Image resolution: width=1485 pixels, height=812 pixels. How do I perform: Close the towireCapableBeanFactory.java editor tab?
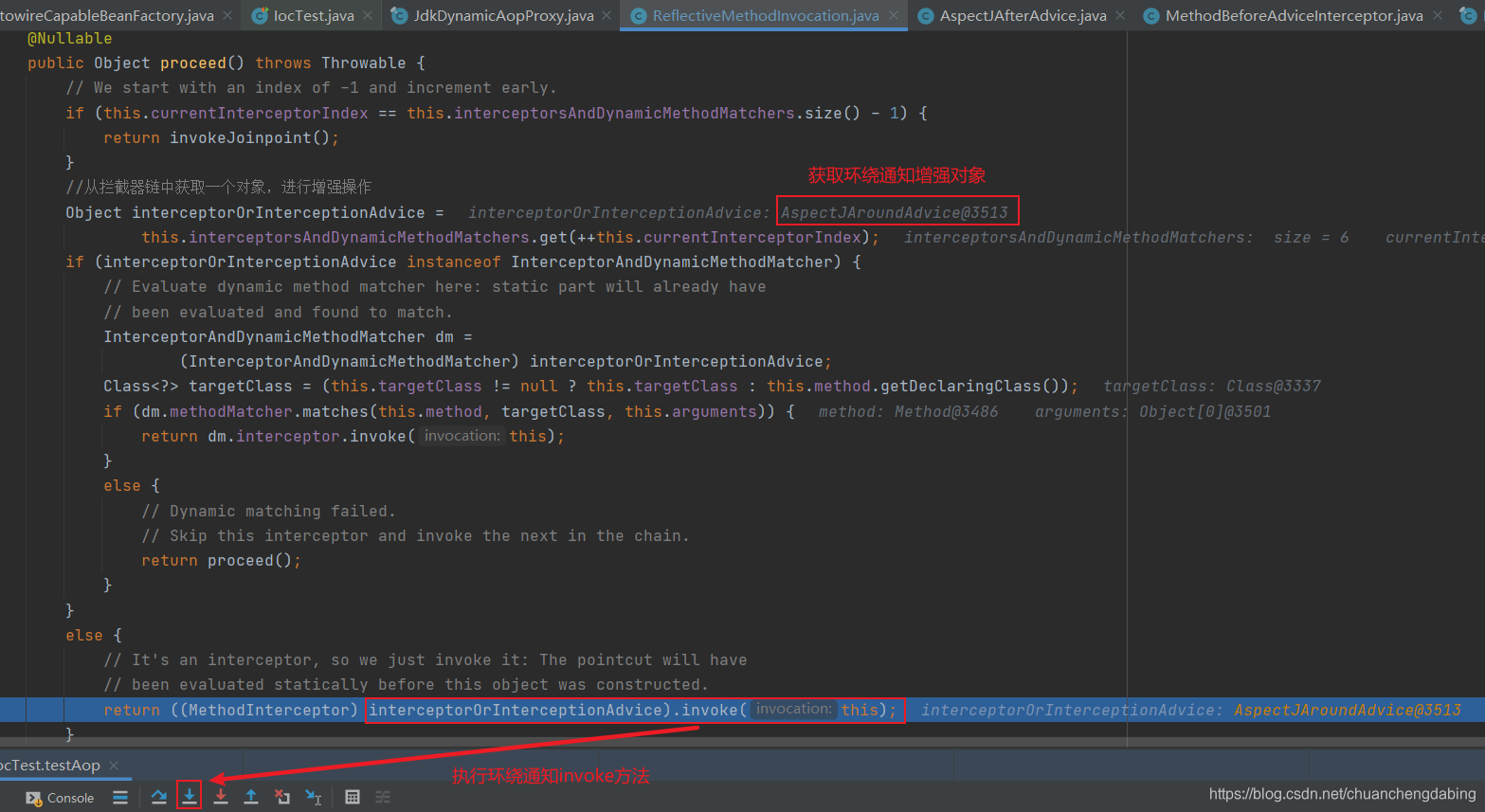(227, 15)
